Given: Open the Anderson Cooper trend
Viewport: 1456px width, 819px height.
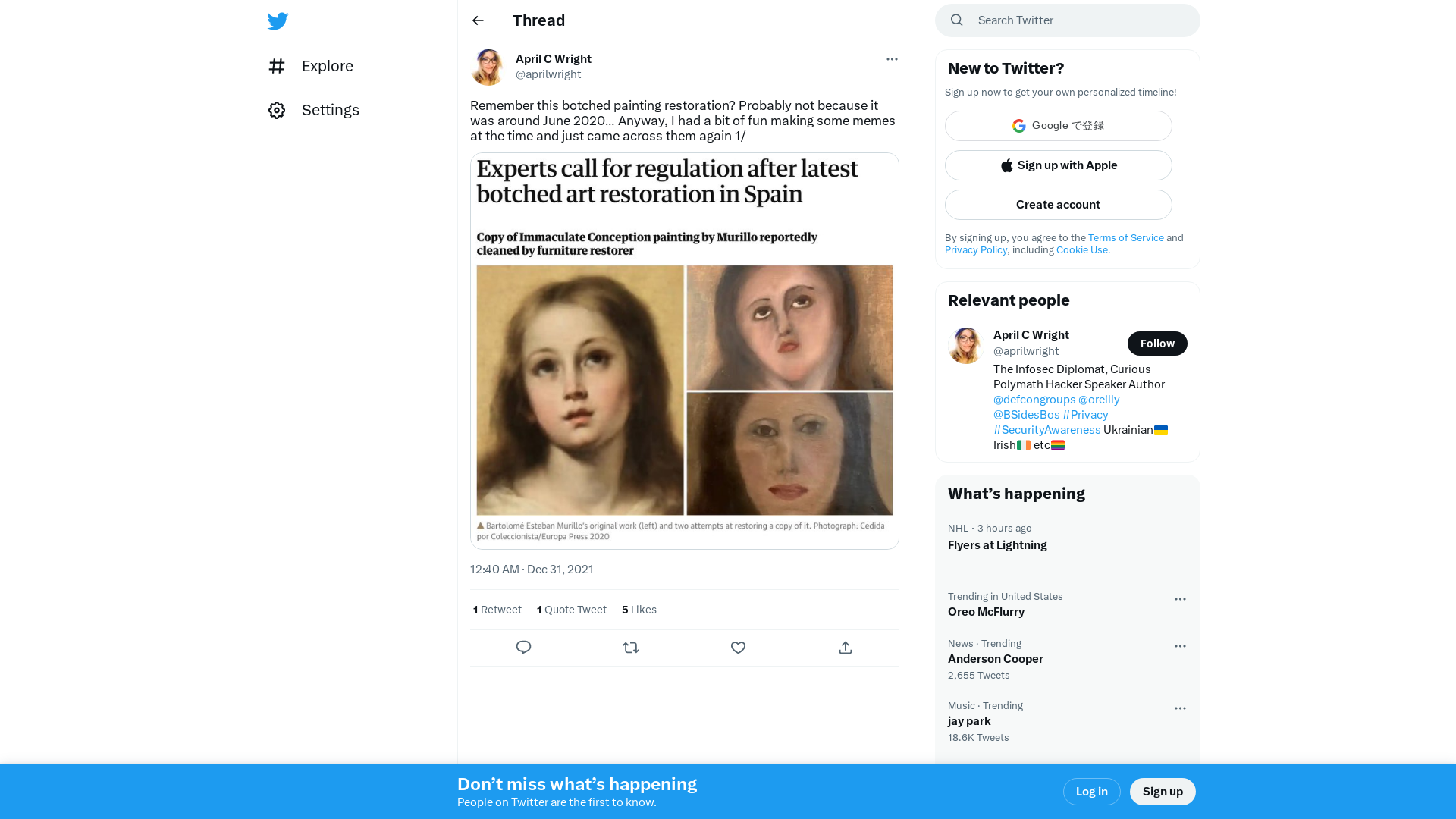Looking at the screenshot, I should click(1068, 659).
